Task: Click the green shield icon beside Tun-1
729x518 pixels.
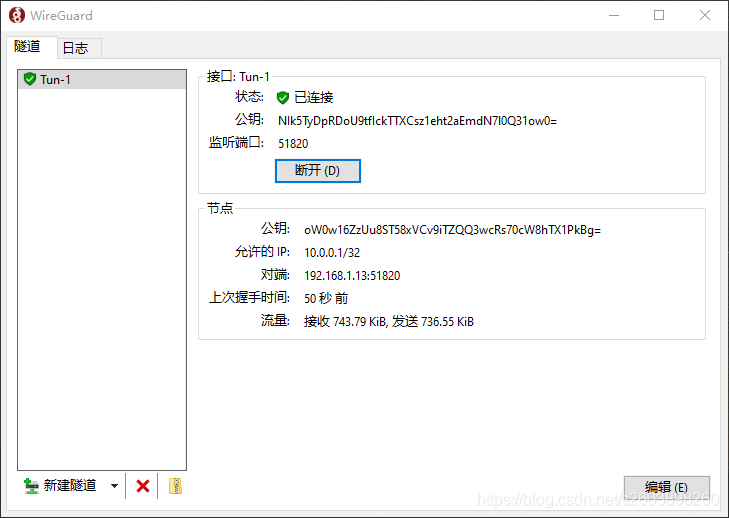Action: tap(30, 79)
